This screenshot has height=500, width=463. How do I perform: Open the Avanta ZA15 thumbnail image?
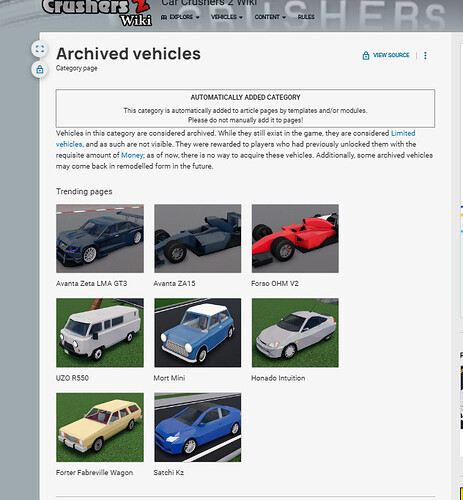click(198, 239)
